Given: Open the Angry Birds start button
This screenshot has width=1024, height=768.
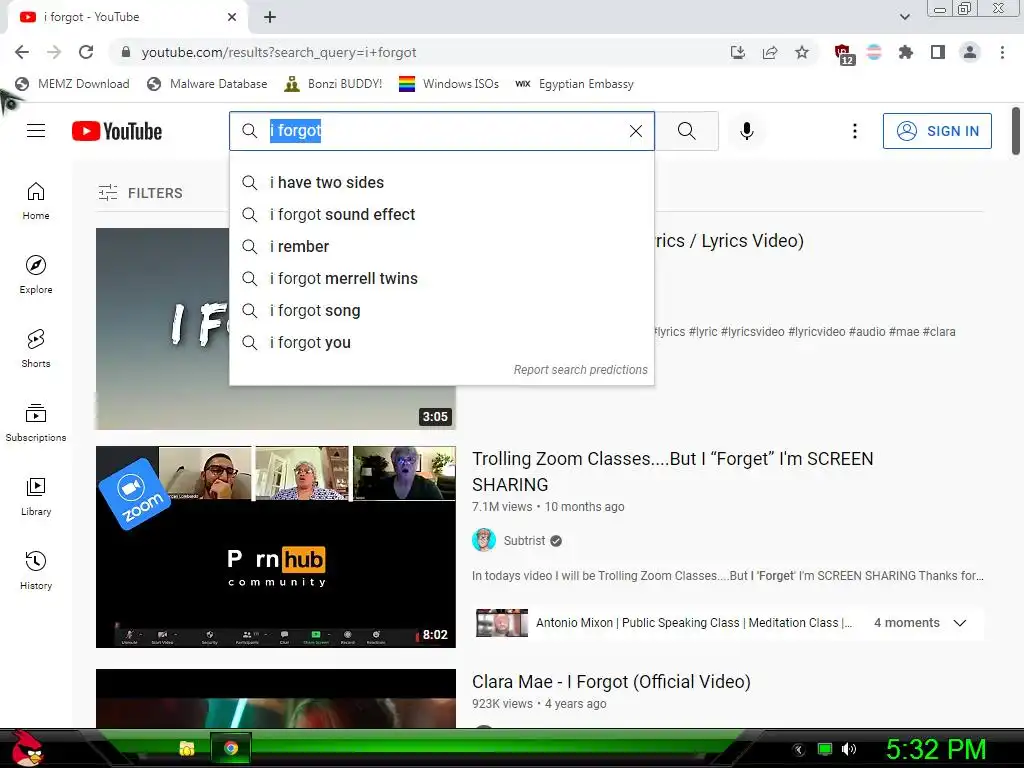Looking at the screenshot, I should [x=27, y=748].
